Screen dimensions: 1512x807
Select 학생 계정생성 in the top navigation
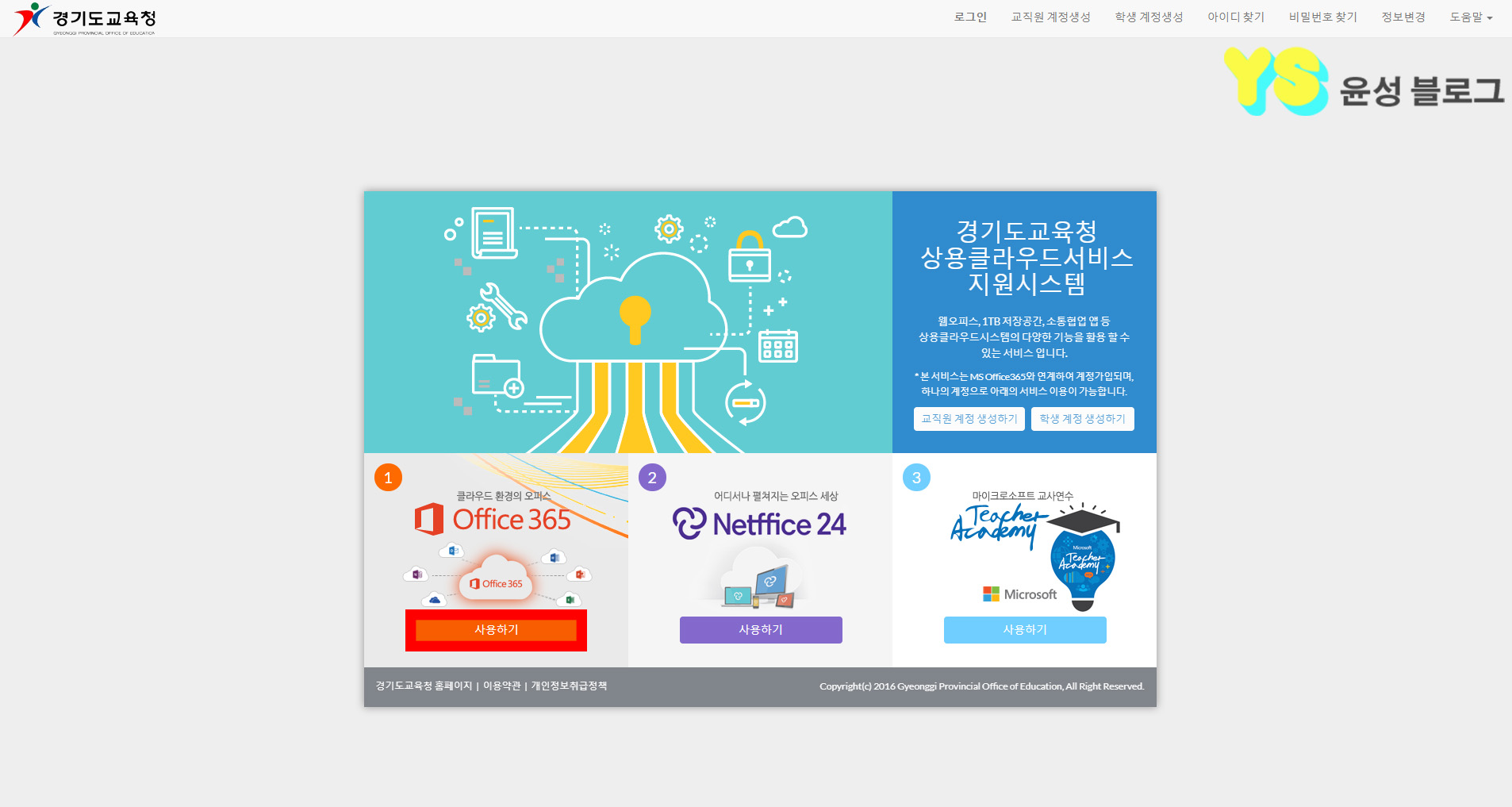(1149, 17)
